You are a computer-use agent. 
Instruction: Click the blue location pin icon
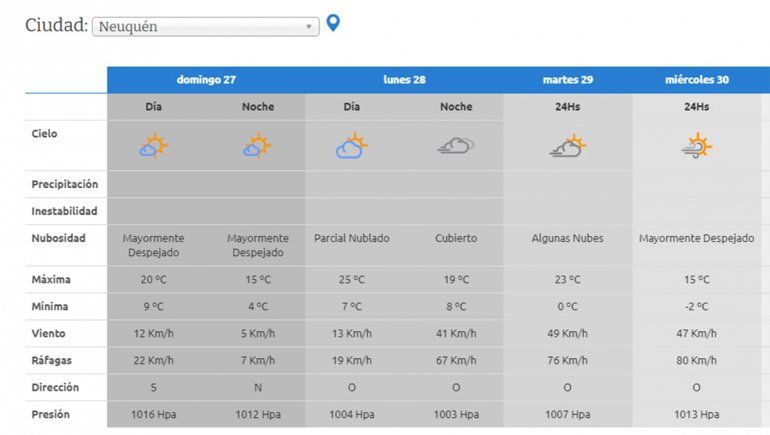click(333, 23)
